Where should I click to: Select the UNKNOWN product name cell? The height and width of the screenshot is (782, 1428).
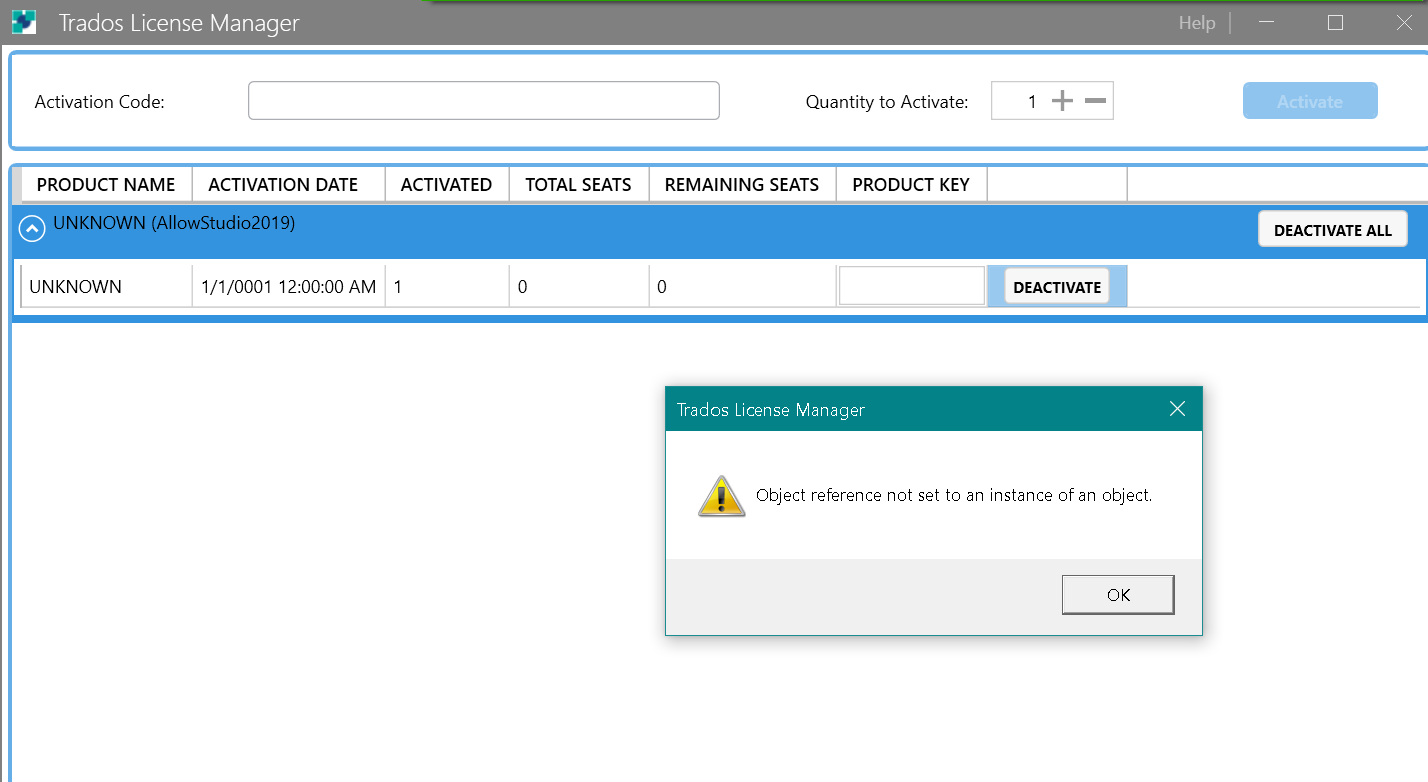[107, 287]
